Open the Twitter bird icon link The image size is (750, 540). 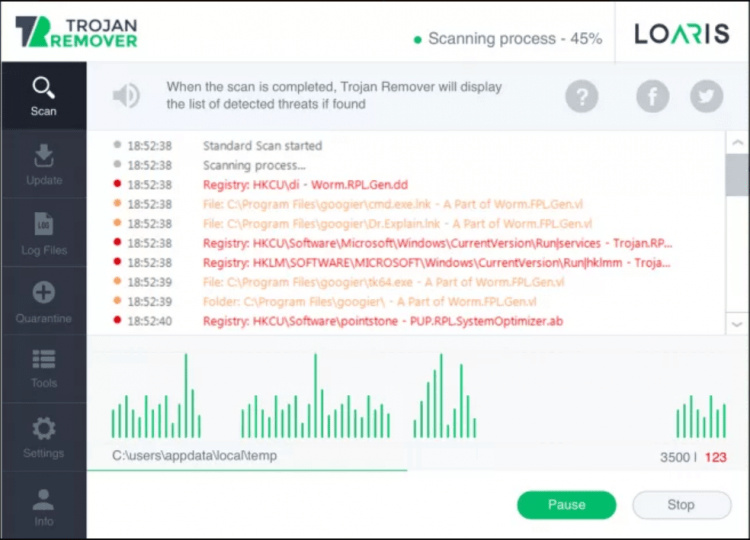click(706, 96)
